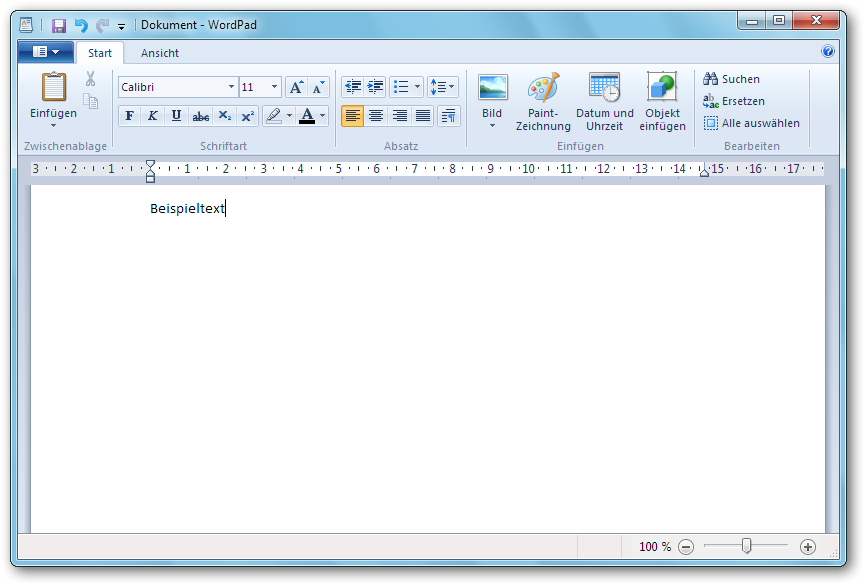Open font size 11 dropdown

[274, 87]
